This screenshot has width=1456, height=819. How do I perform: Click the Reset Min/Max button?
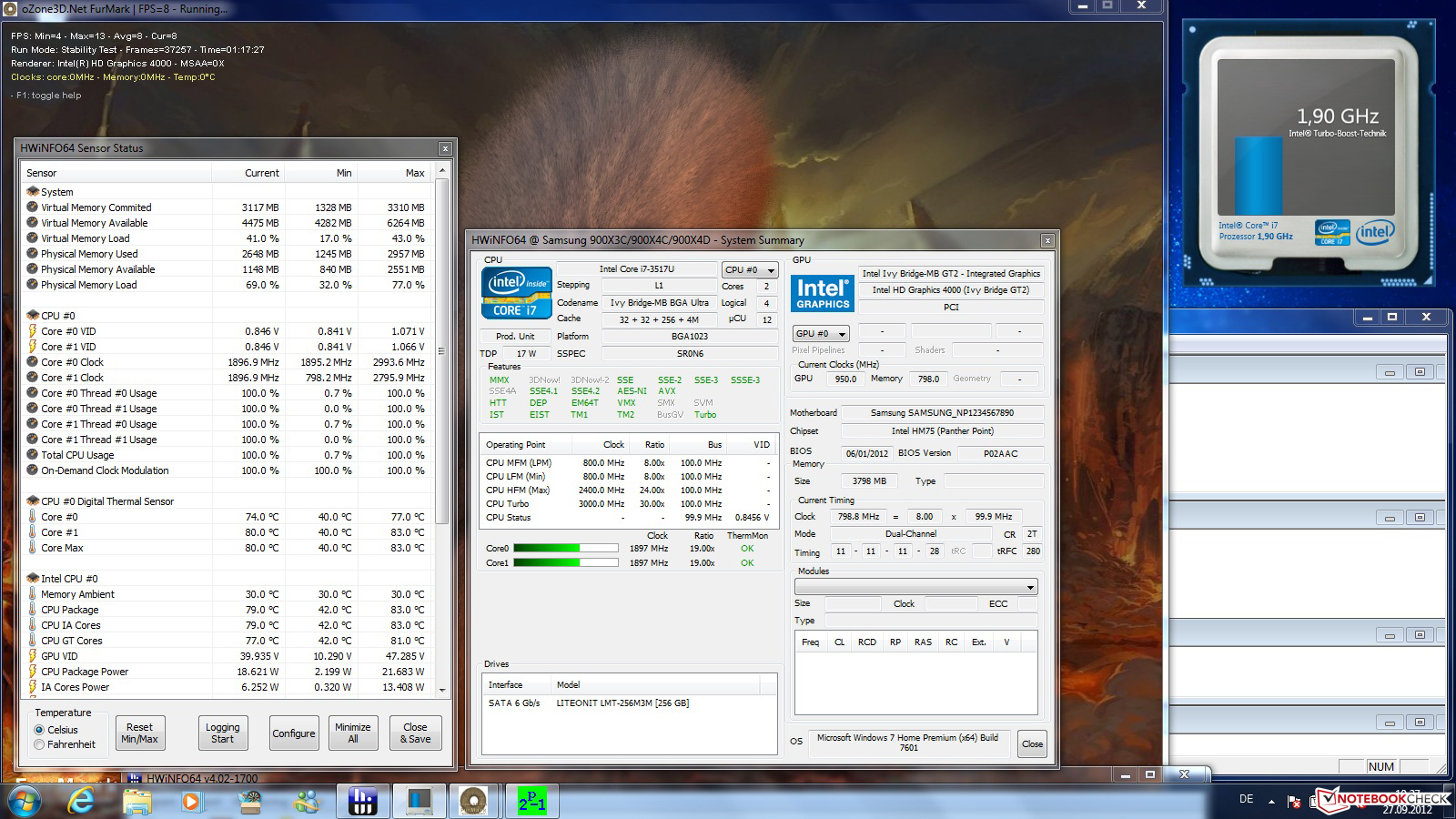[139, 733]
